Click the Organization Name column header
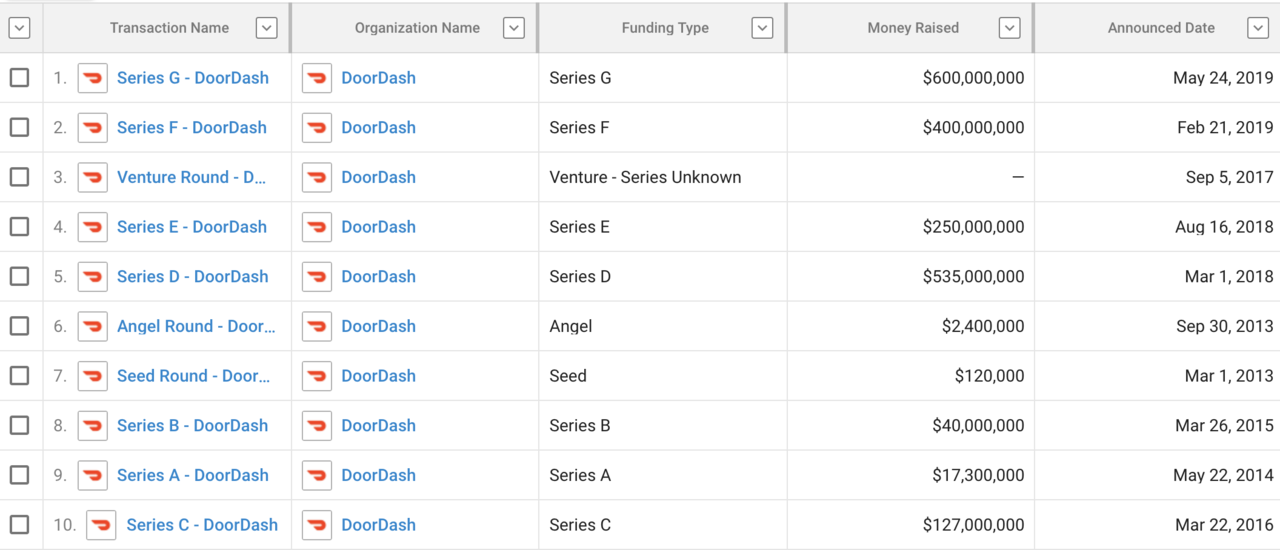 click(x=417, y=28)
